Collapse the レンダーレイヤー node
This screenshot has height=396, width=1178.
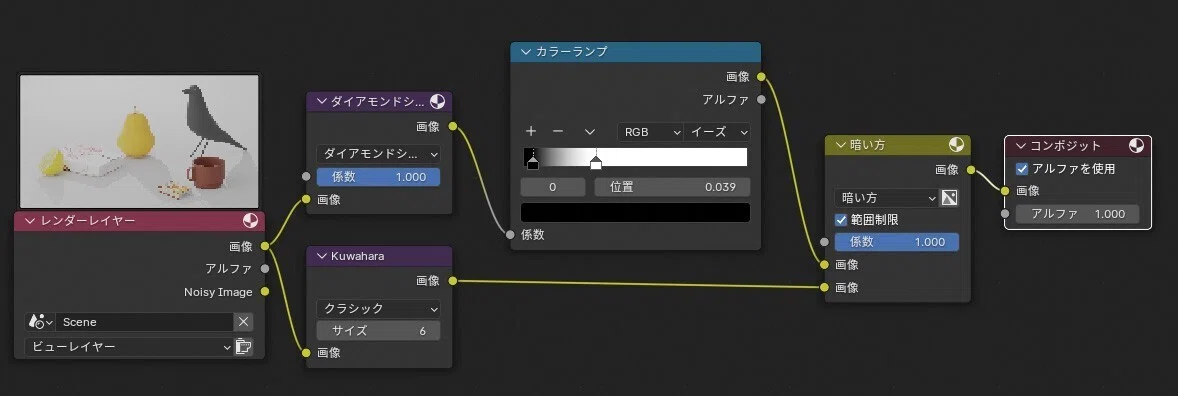coord(30,221)
